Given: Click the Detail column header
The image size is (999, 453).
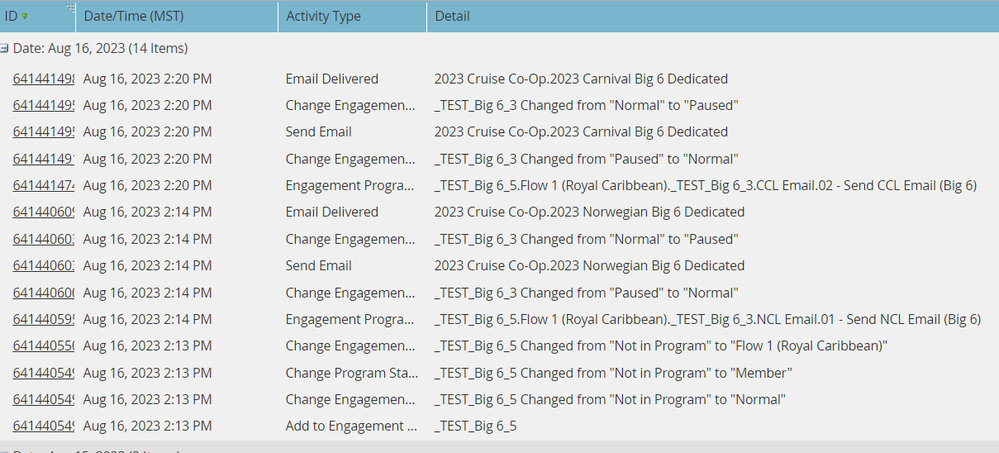Looking at the screenshot, I should click(x=452, y=16).
